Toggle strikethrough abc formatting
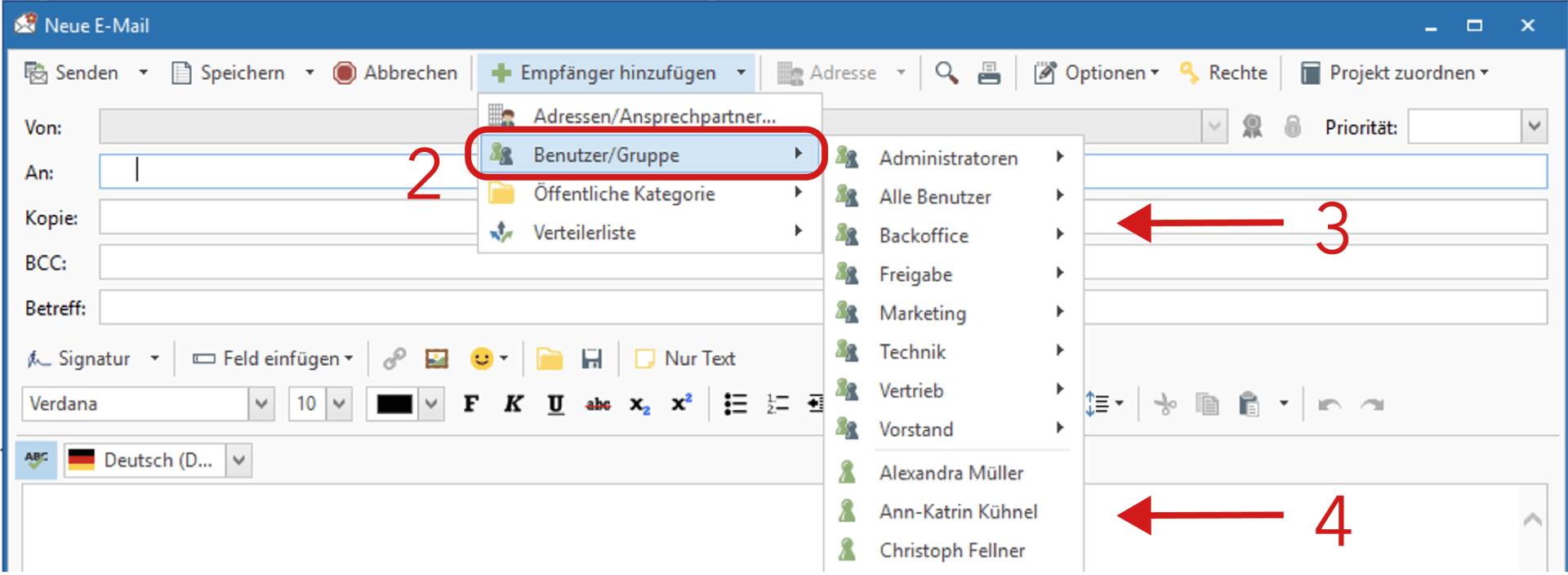 tap(598, 403)
